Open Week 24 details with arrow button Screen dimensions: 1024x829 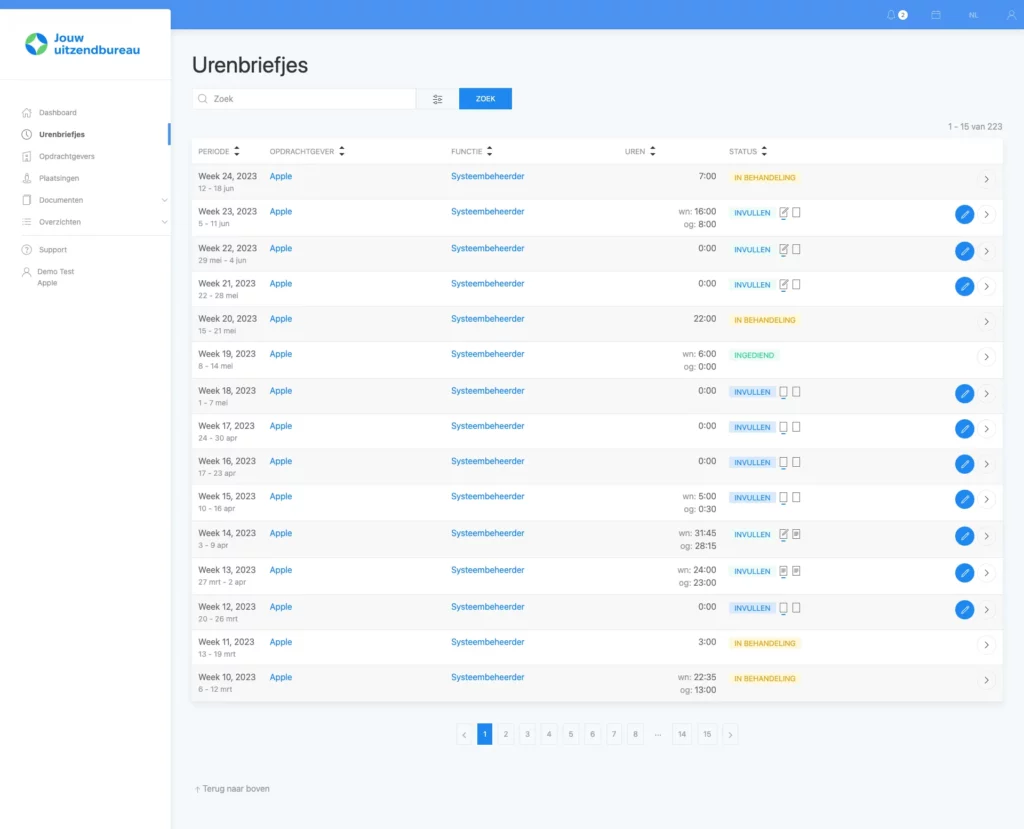point(986,179)
